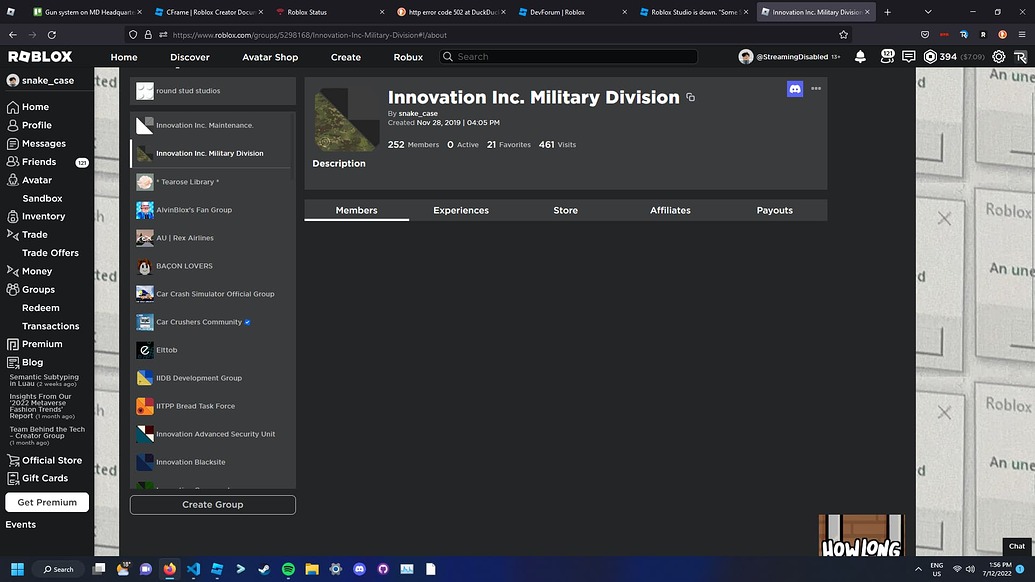
Task: Open the friends navbar icon with badge
Action: click(886, 57)
